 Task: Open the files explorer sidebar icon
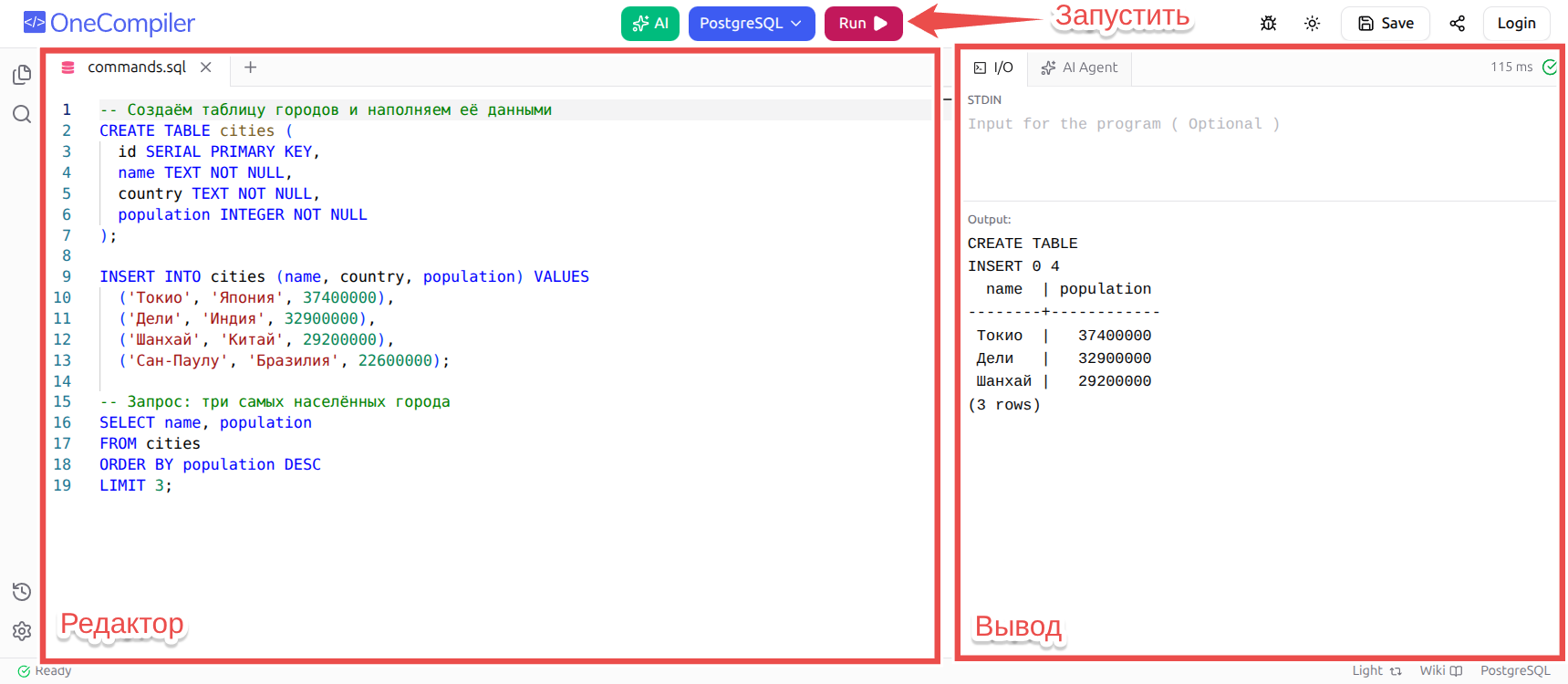[x=22, y=75]
